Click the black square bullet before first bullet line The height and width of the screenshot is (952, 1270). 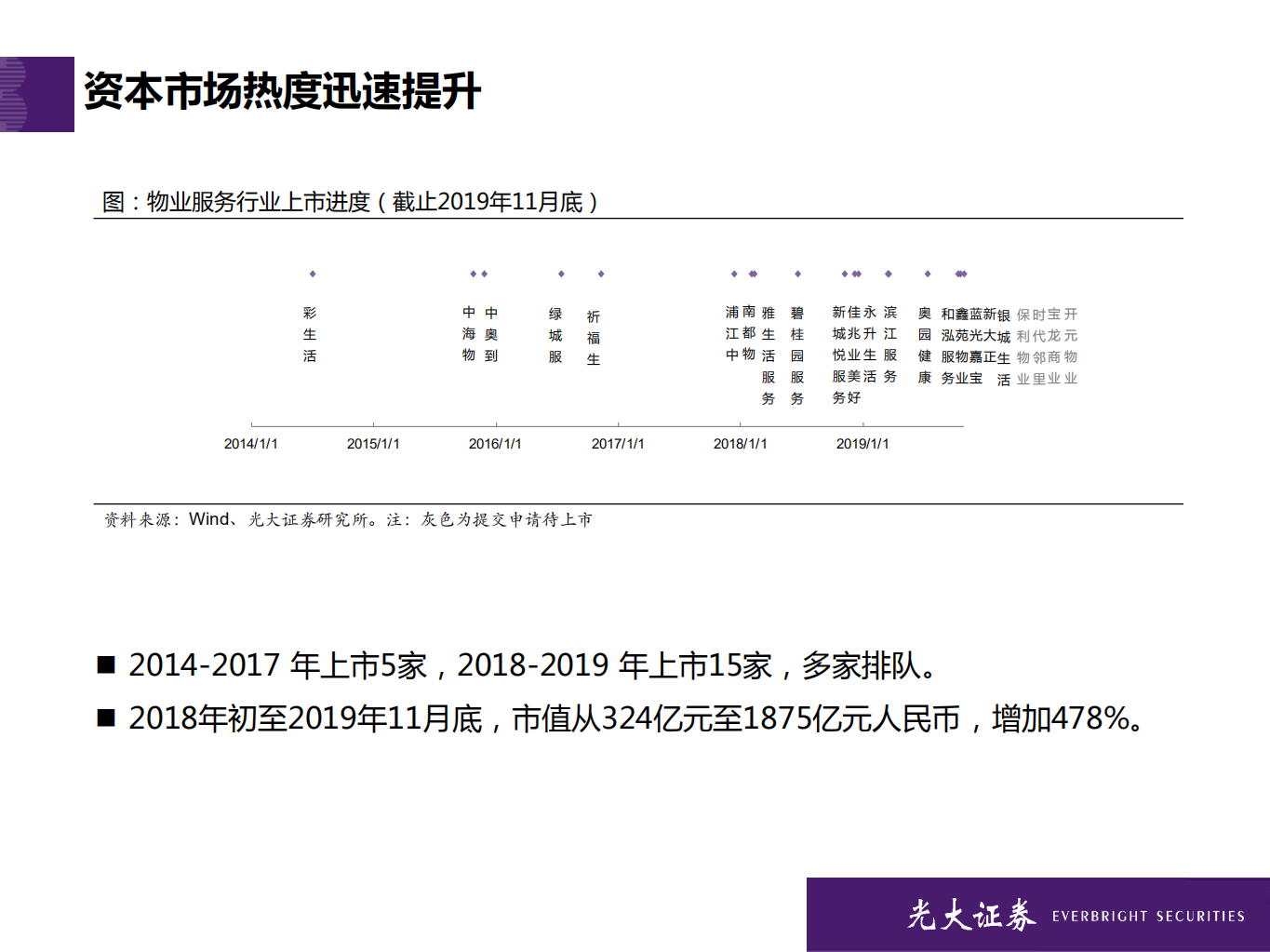pyautogui.click(x=105, y=664)
